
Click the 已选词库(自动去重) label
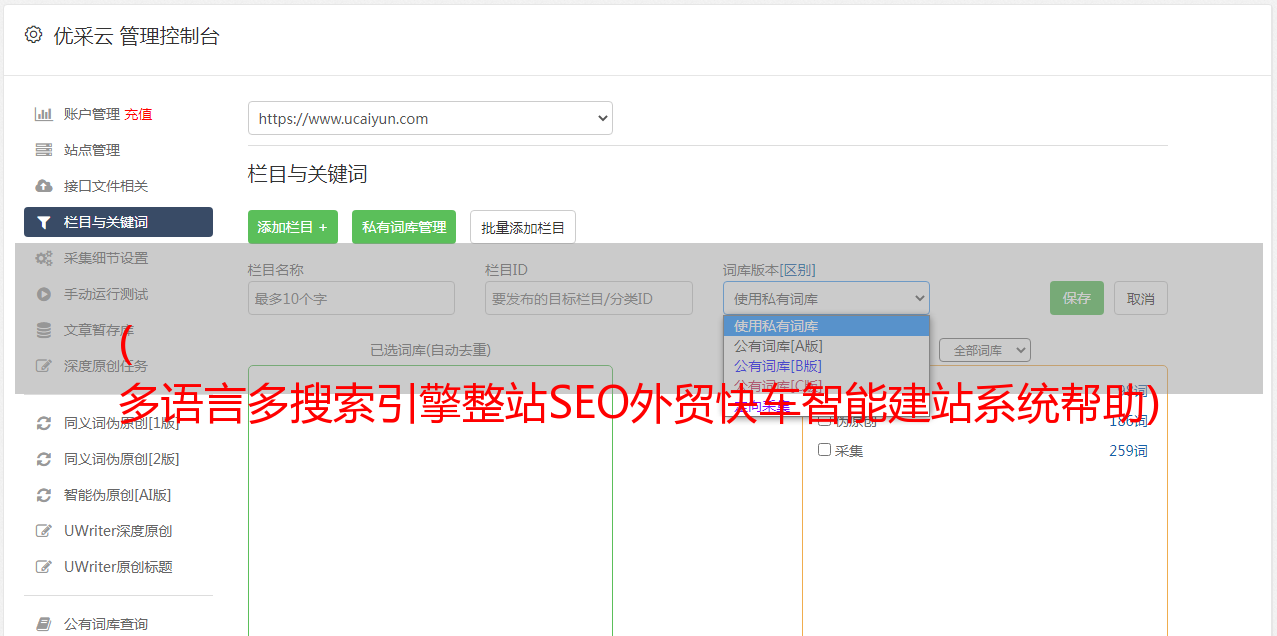click(x=430, y=350)
